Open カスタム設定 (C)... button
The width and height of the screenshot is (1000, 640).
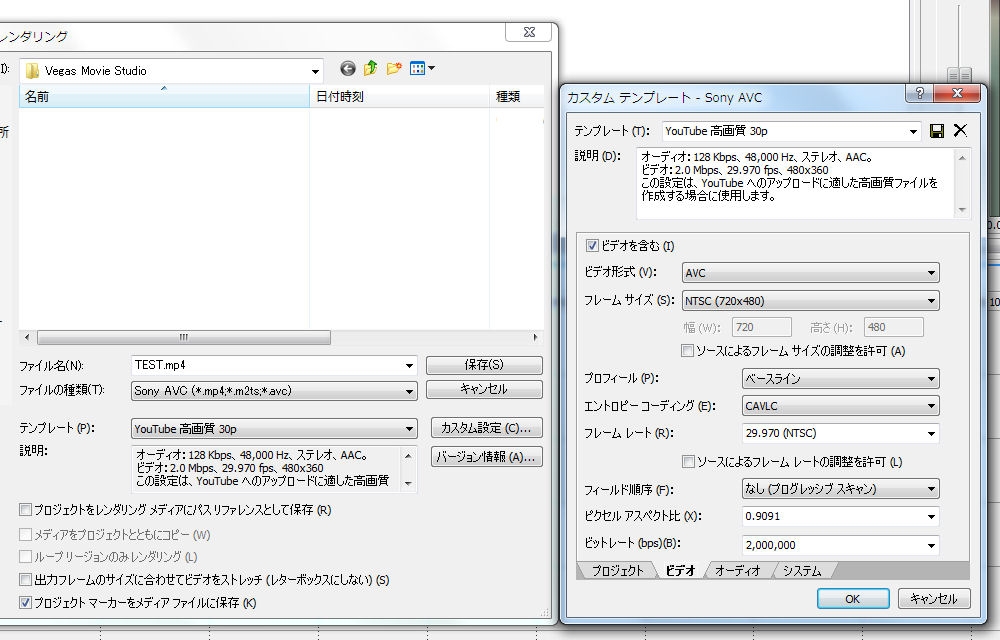tap(487, 428)
